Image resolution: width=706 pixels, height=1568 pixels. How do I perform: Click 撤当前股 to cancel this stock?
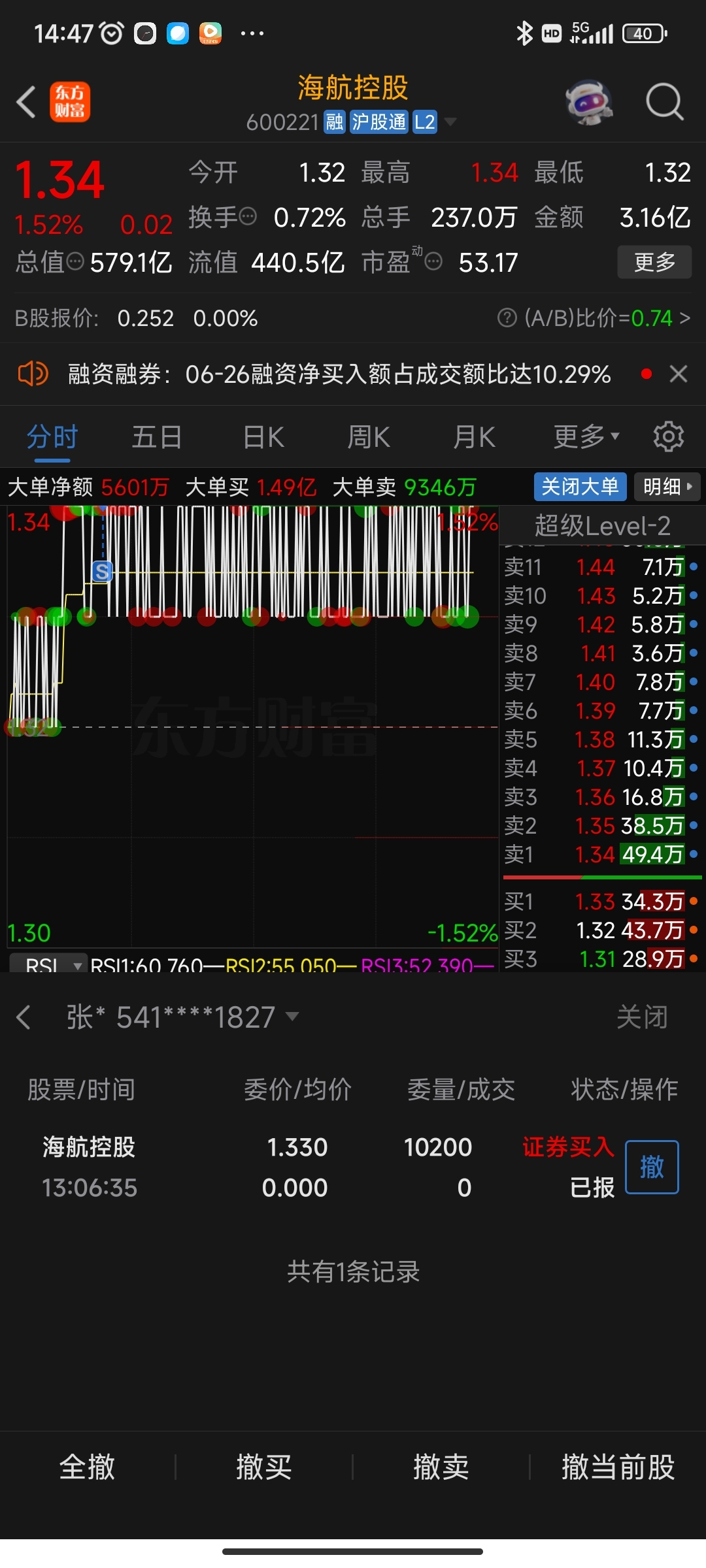coord(618,1467)
